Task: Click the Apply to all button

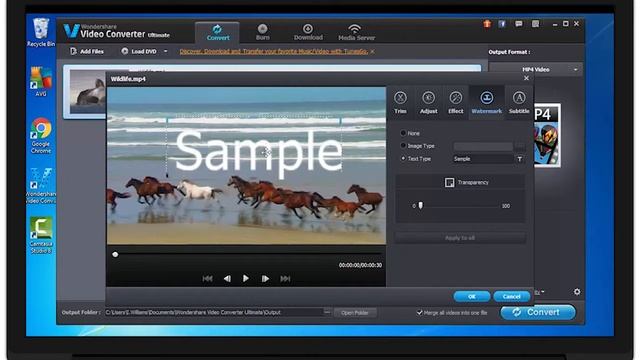Action: coord(460,238)
